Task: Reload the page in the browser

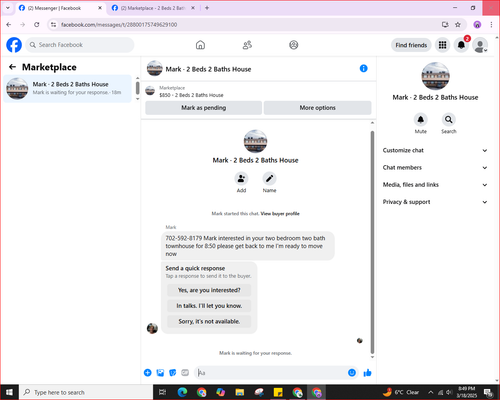Action: click(x=37, y=25)
